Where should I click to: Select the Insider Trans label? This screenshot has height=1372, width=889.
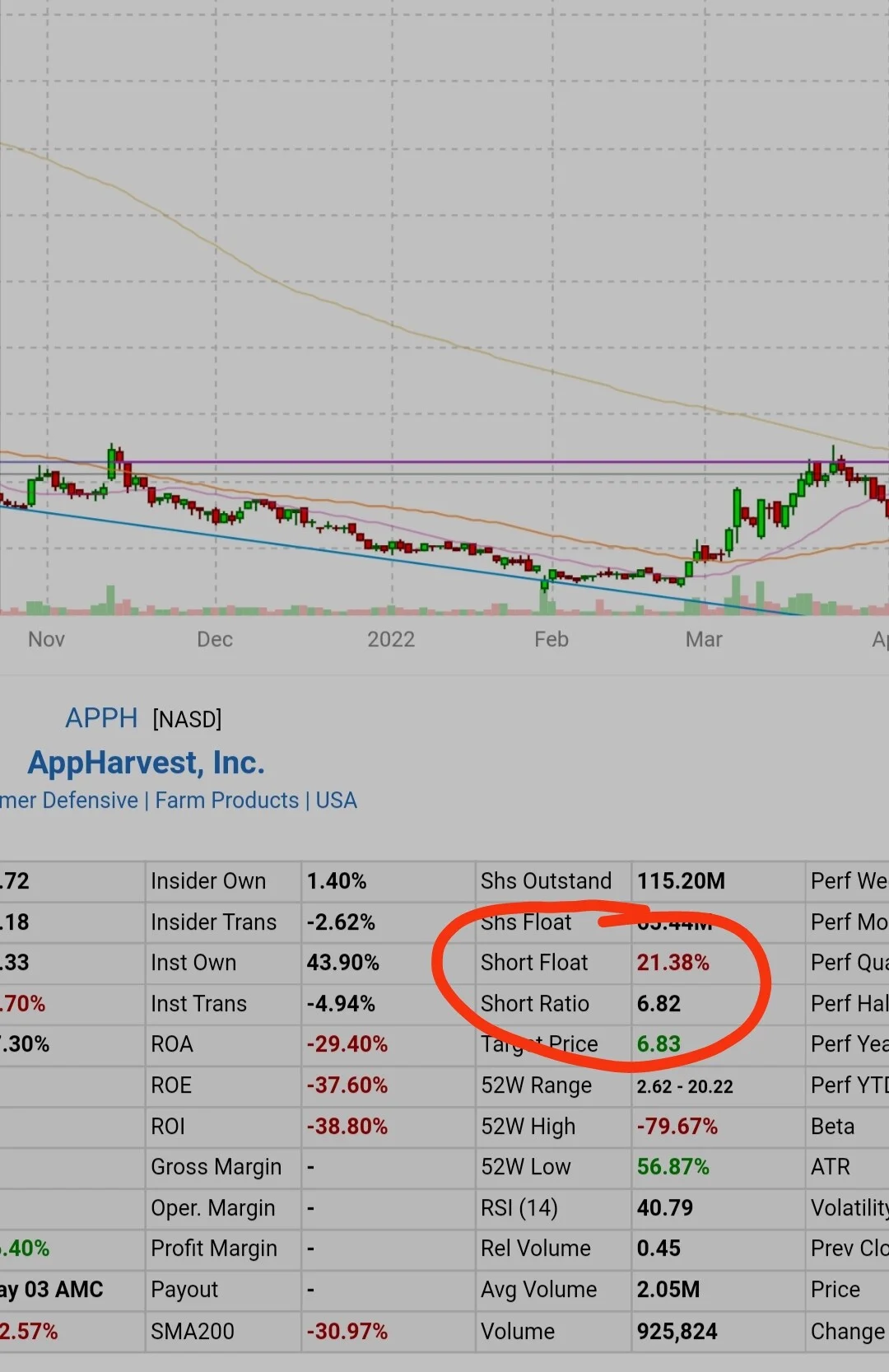213,922
